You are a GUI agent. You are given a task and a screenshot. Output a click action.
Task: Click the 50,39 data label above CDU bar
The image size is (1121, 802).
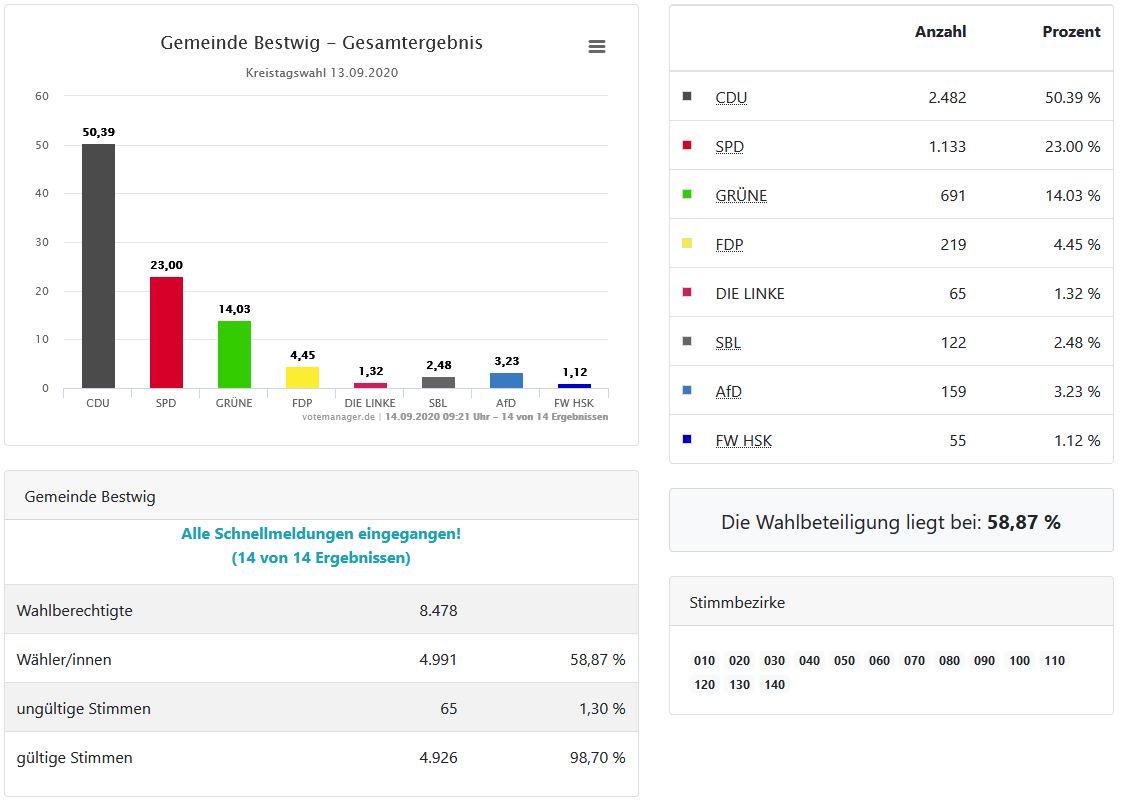(99, 132)
